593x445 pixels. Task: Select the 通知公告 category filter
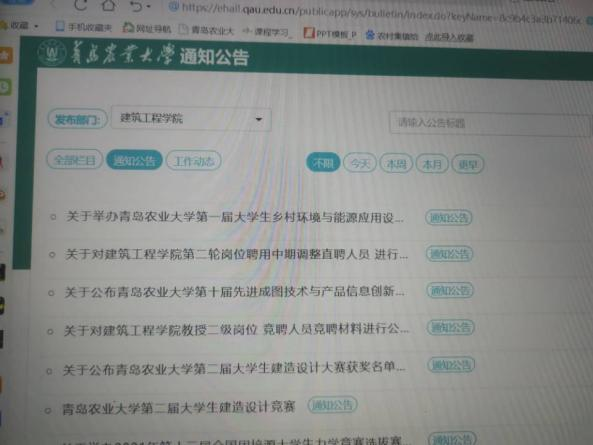[134, 160]
